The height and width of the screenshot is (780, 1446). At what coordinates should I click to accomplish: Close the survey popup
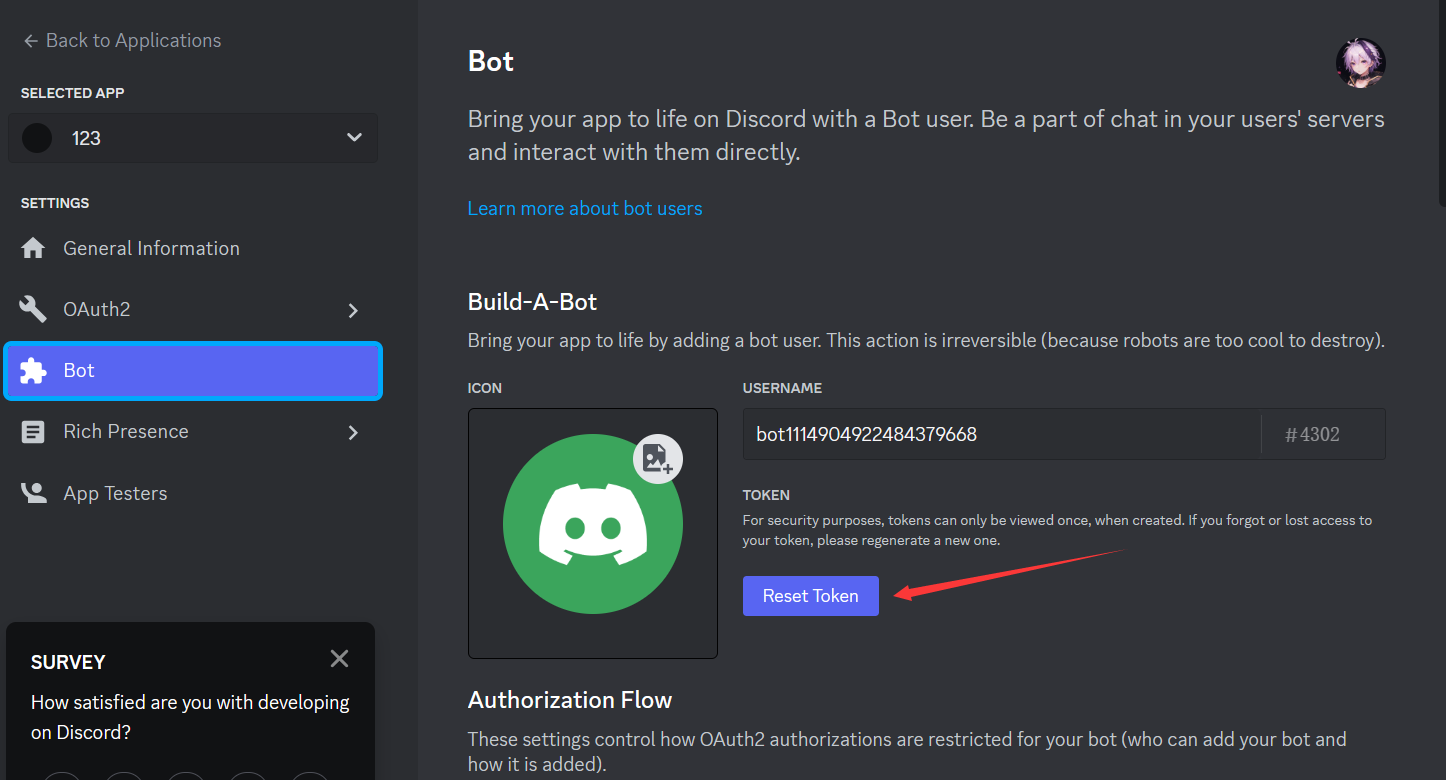339,659
